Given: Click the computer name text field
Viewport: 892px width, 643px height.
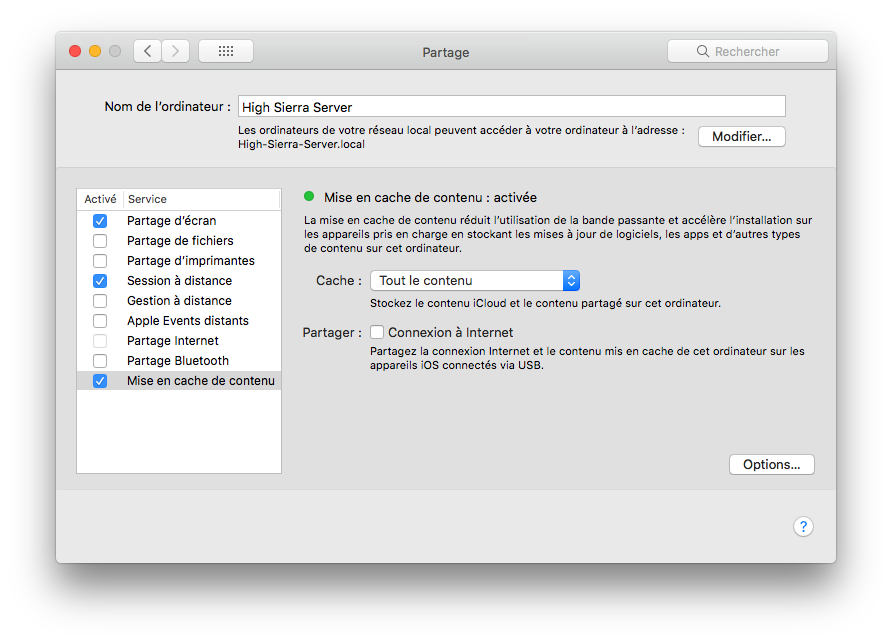Looking at the screenshot, I should click(511, 107).
